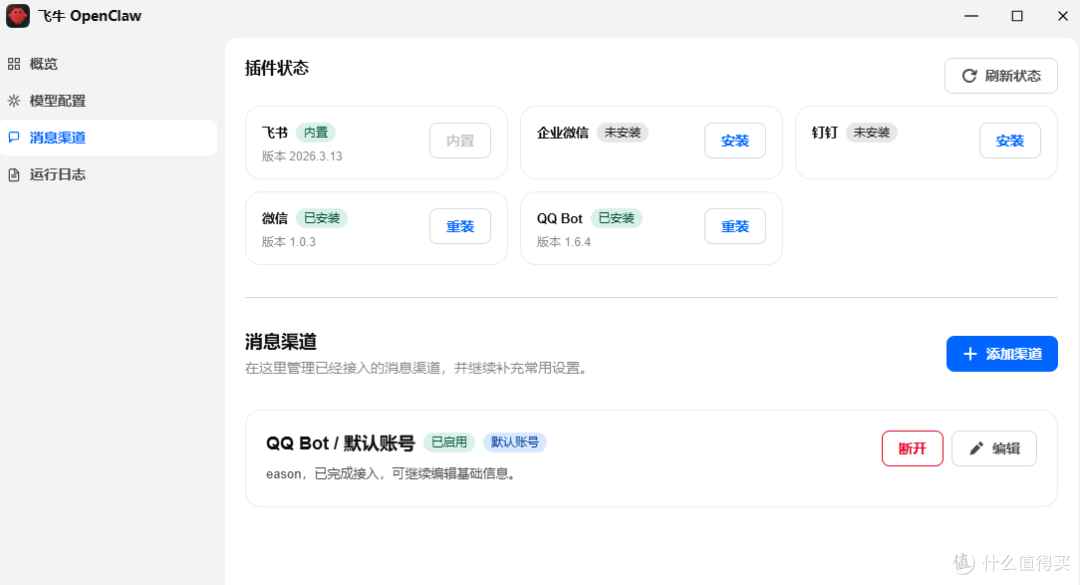This screenshot has width=1080, height=585.
Task: Click the refresh arrow icon in 刷新状态
Action: click(969, 76)
